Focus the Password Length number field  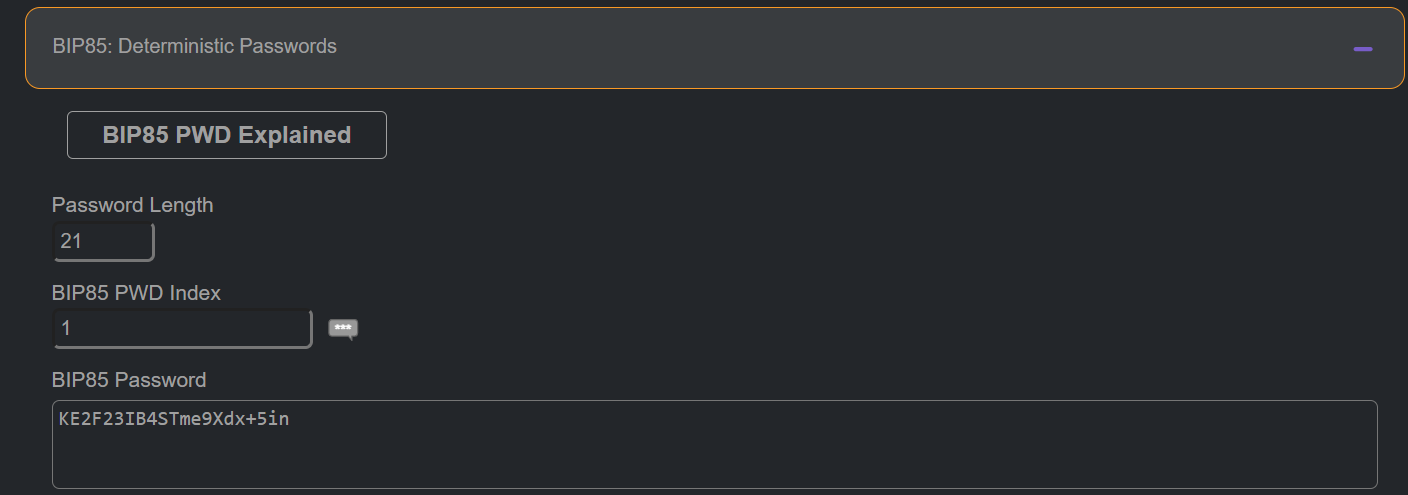(103, 242)
